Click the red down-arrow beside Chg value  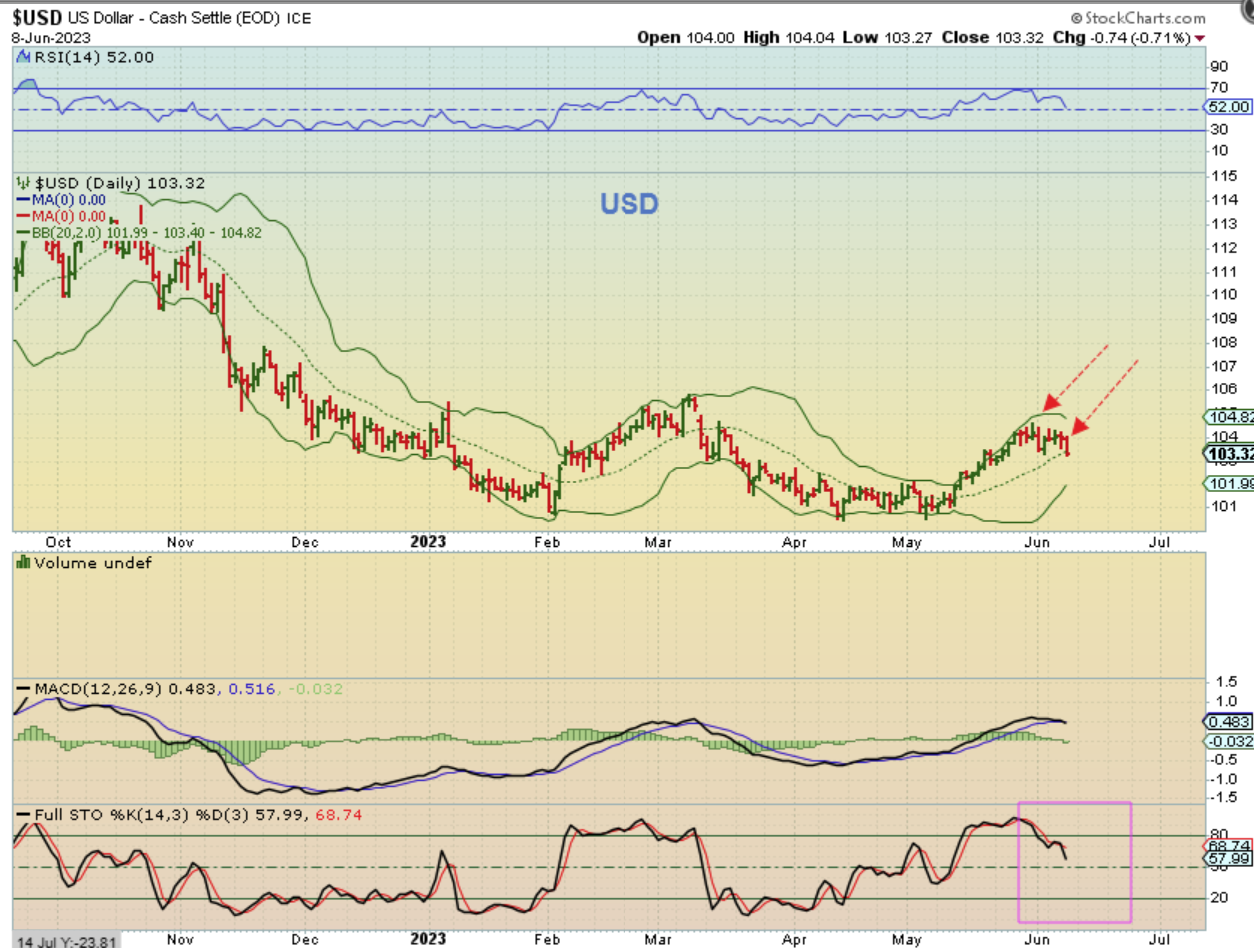(1200, 37)
